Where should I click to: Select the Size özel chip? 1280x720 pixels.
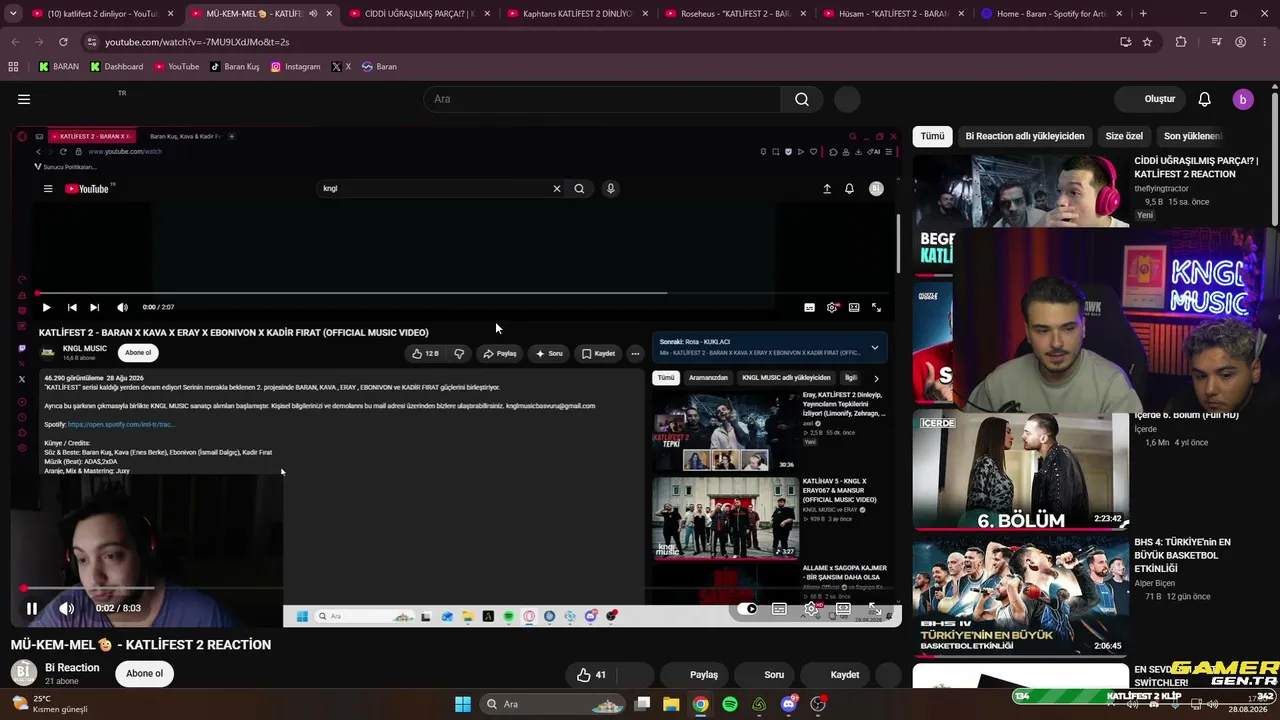1124,136
